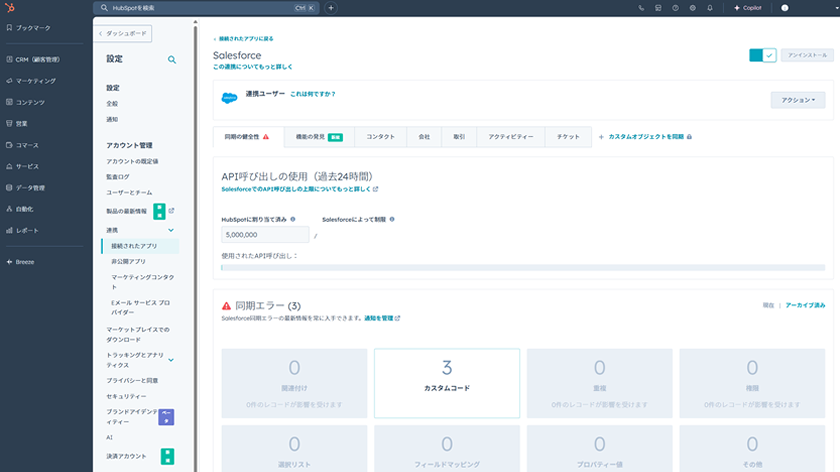
Task: Click the API calls usage progress bar
Action: [523, 267]
